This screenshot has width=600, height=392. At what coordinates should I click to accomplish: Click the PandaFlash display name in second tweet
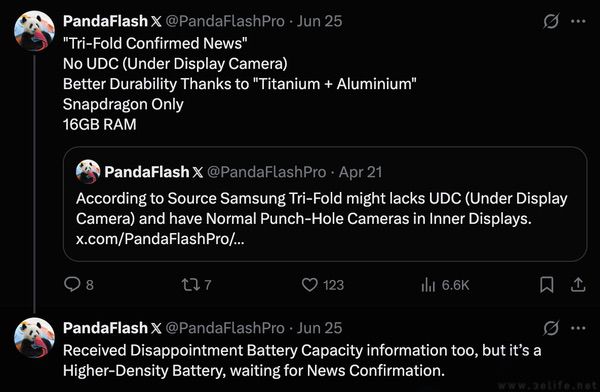tap(105, 328)
